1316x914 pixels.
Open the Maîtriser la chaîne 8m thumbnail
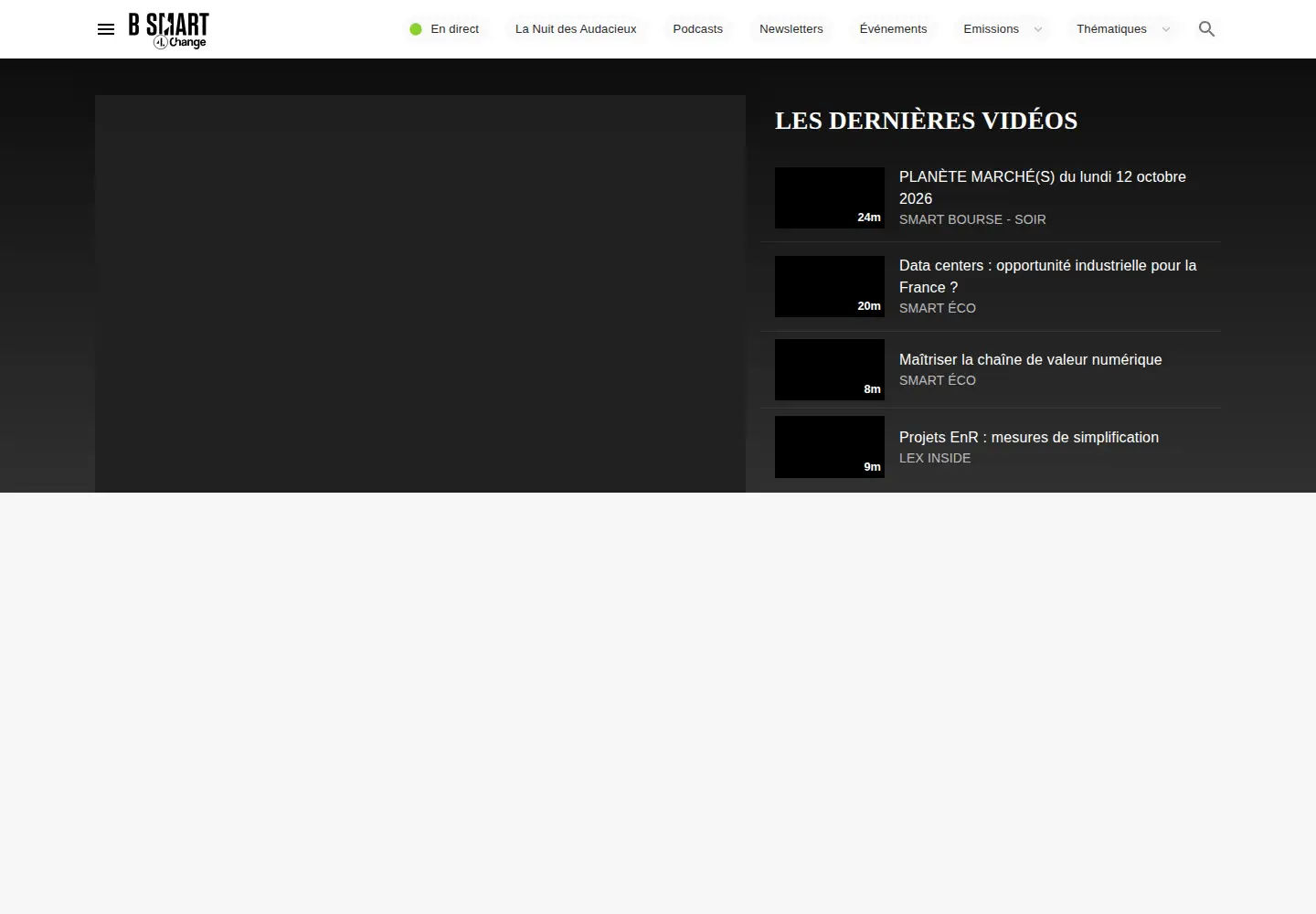point(830,369)
